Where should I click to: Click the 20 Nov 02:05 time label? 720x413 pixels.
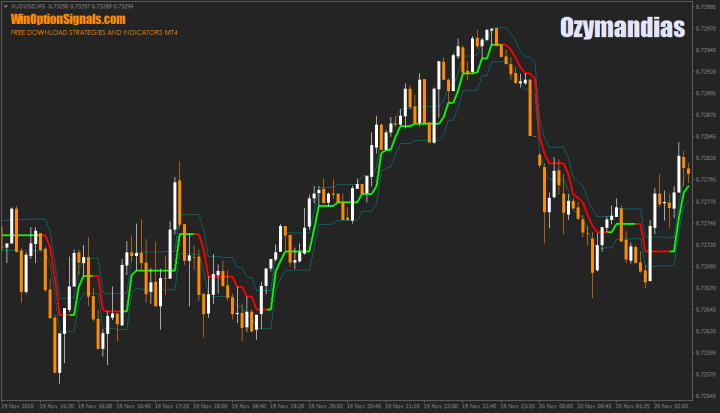click(674, 407)
